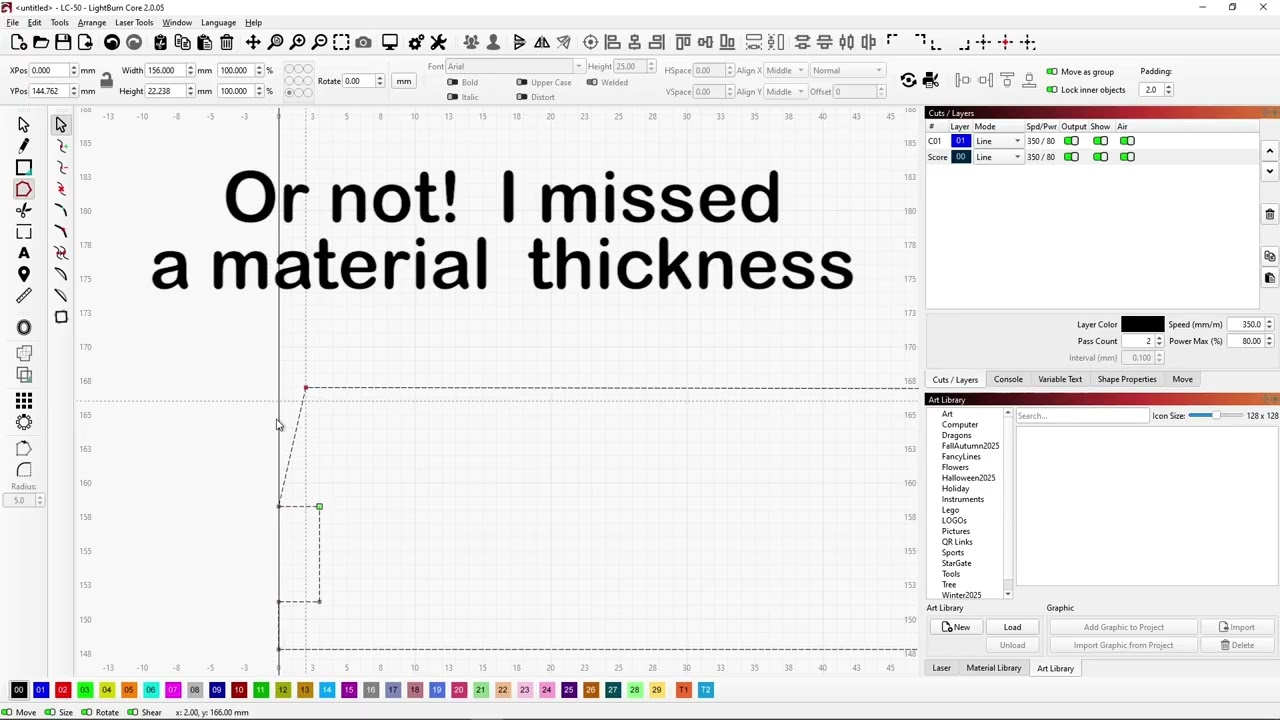Image resolution: width=1280 pixels, height=720 pixels.
Task: Select the Position Laser pin tool
Action: point(24,275)
